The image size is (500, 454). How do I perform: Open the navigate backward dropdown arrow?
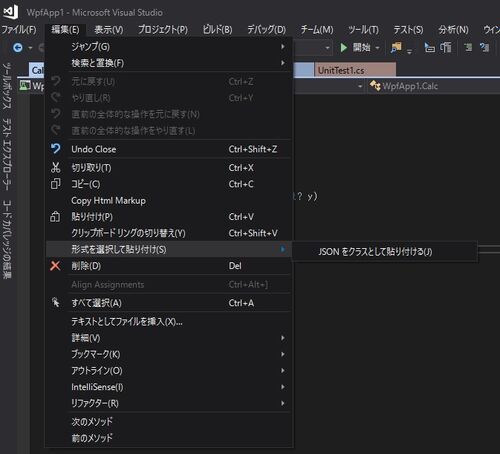[x=30, y=48]
